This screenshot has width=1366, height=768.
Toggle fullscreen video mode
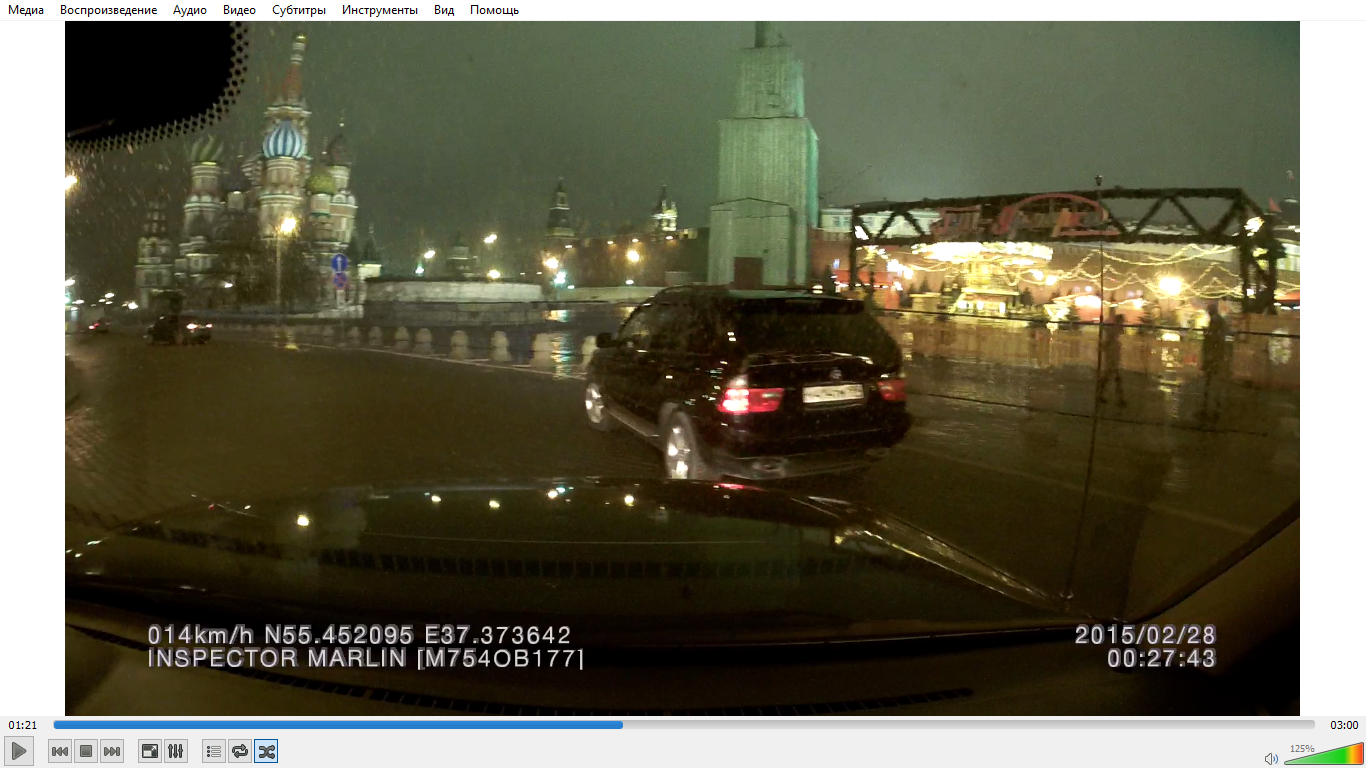149,751
